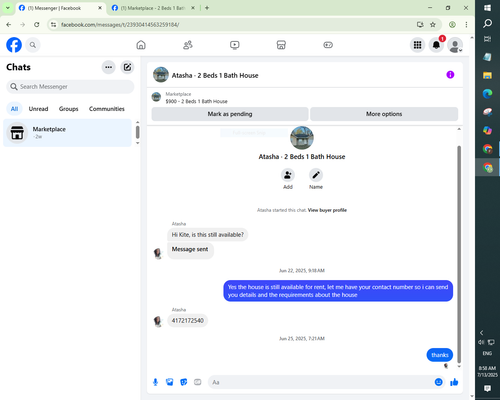500x400 pixels.
Task: Open the Windows Start button
Action: 487,8
